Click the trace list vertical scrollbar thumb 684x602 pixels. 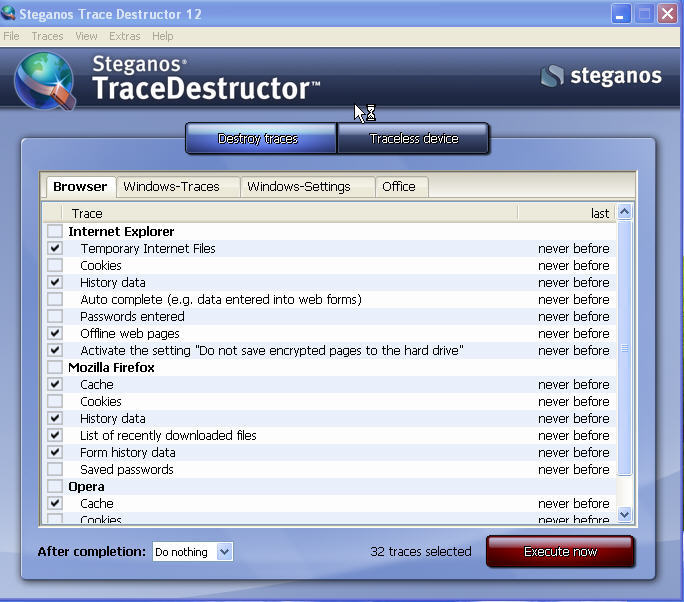624,348
